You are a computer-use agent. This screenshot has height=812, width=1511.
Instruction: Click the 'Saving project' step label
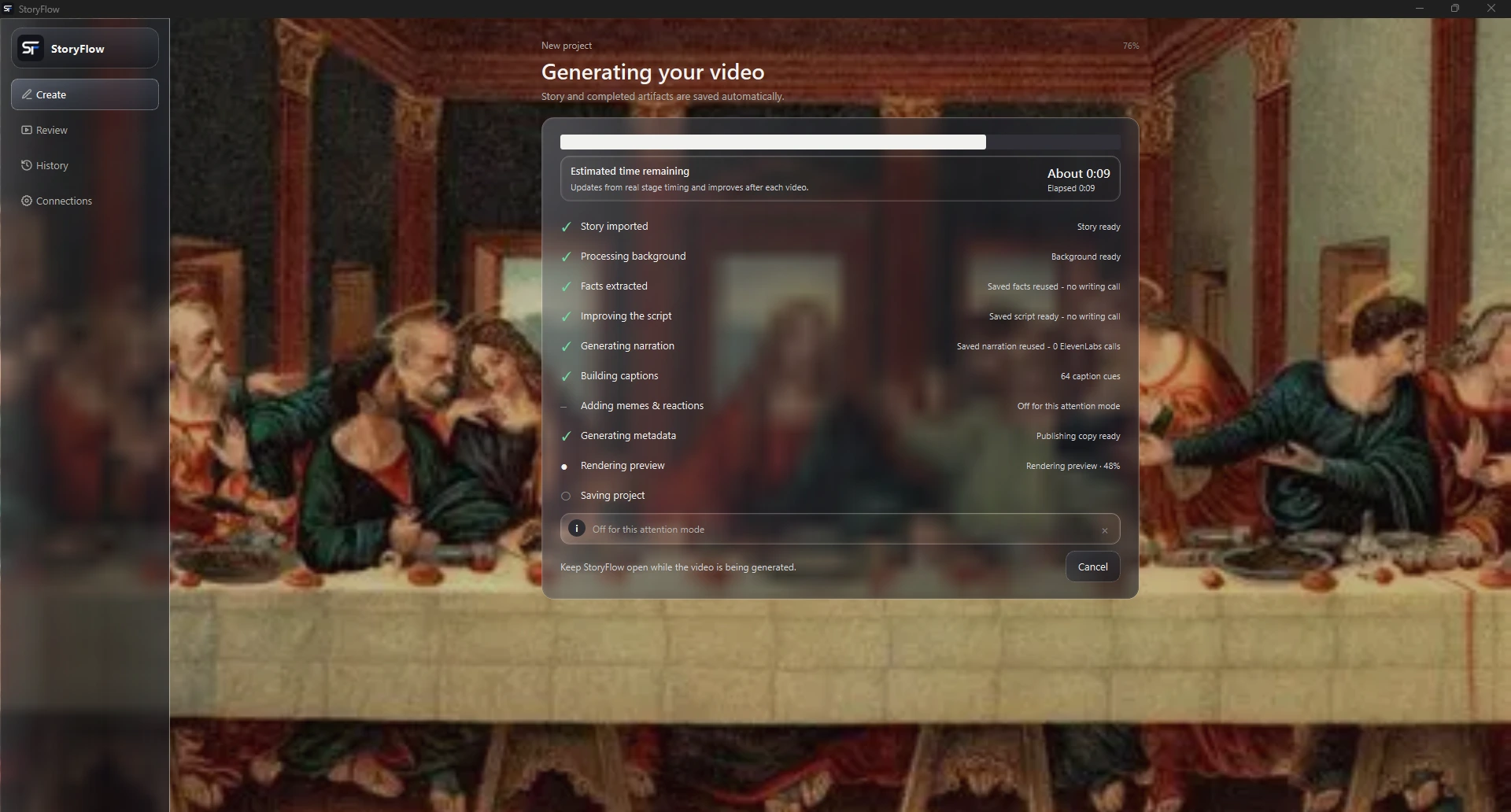coord(612,495)
